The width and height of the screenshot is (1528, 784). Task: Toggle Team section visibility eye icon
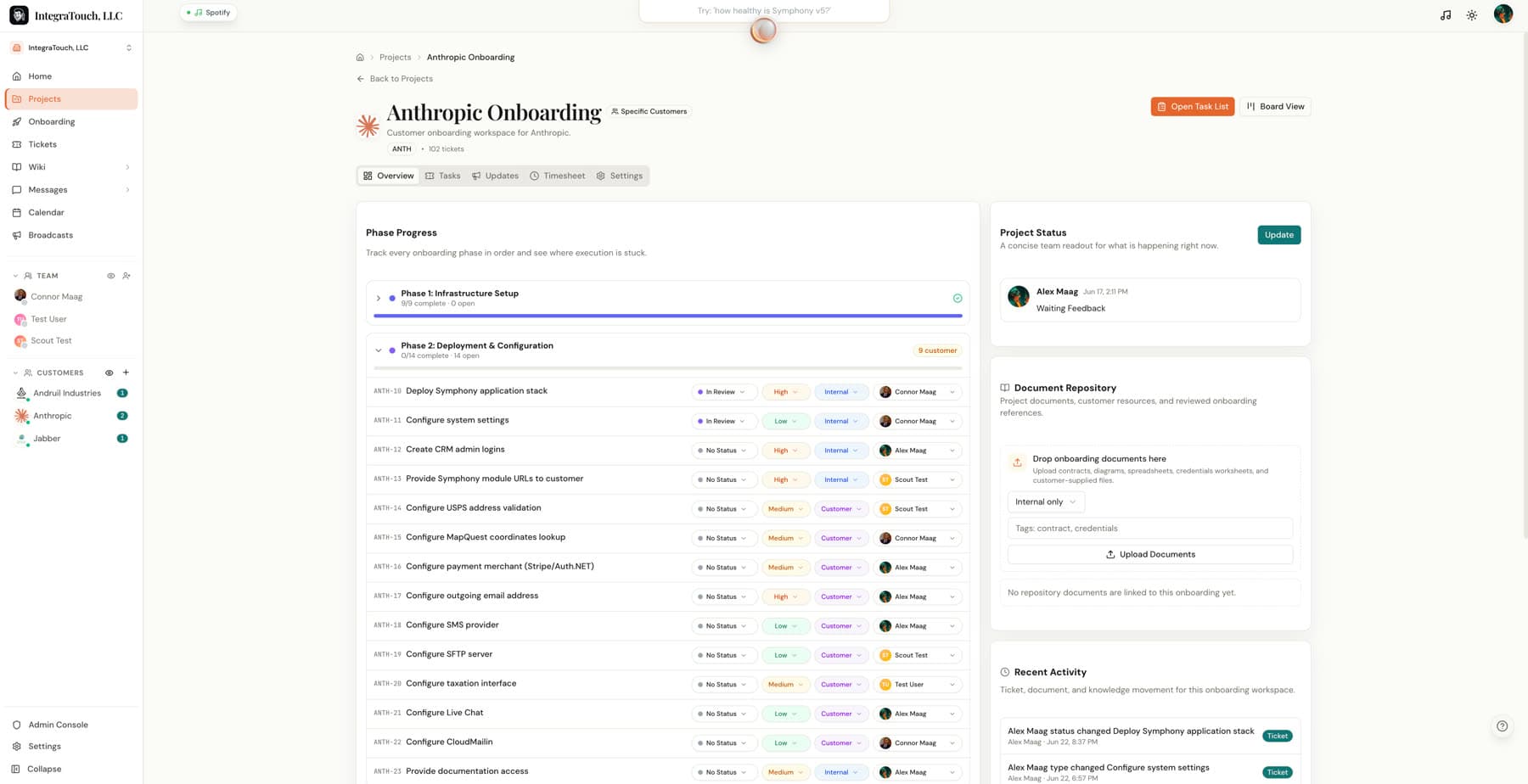point(110,276)
